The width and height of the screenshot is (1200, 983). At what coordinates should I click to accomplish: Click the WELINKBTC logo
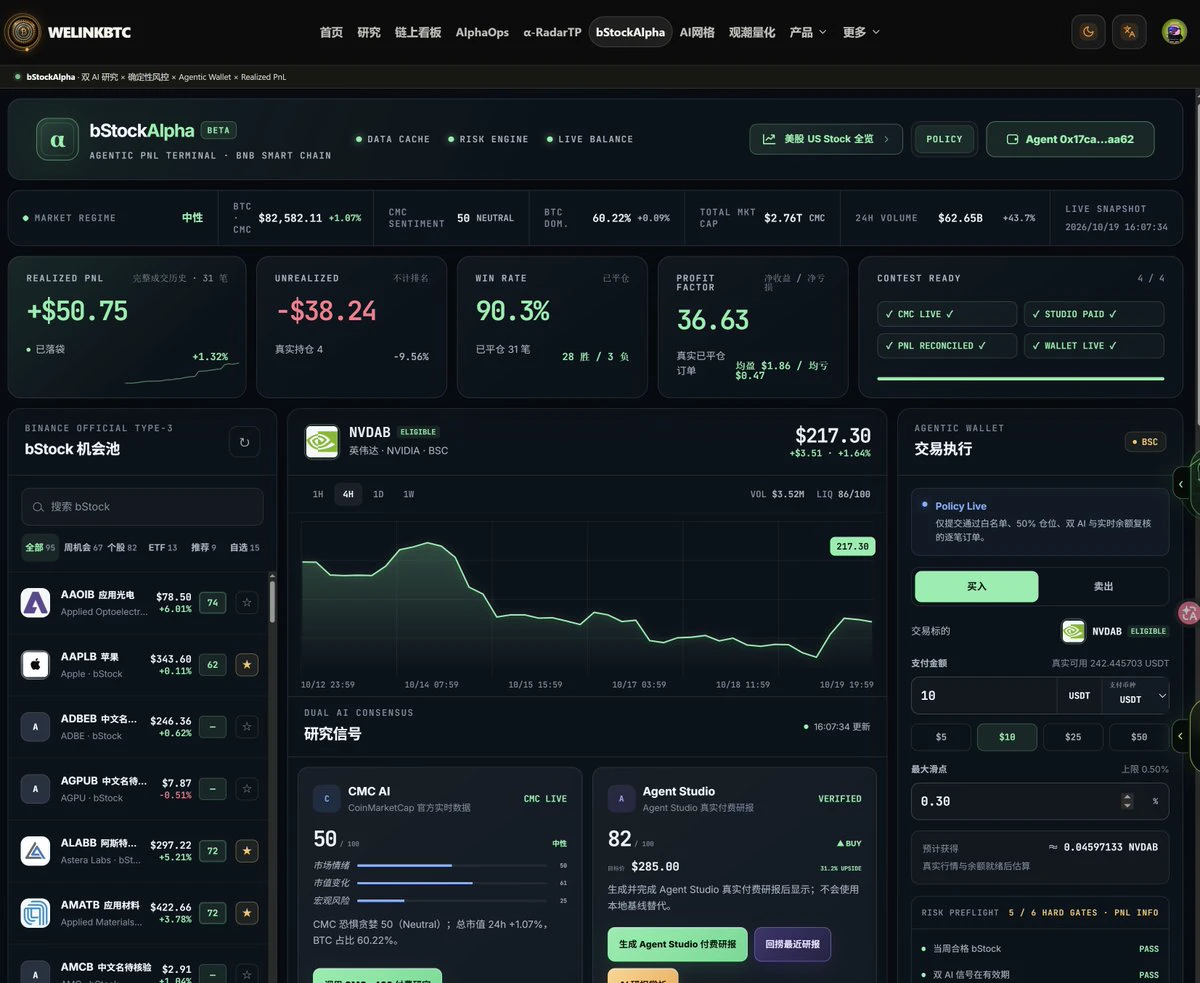pos(67,32)
